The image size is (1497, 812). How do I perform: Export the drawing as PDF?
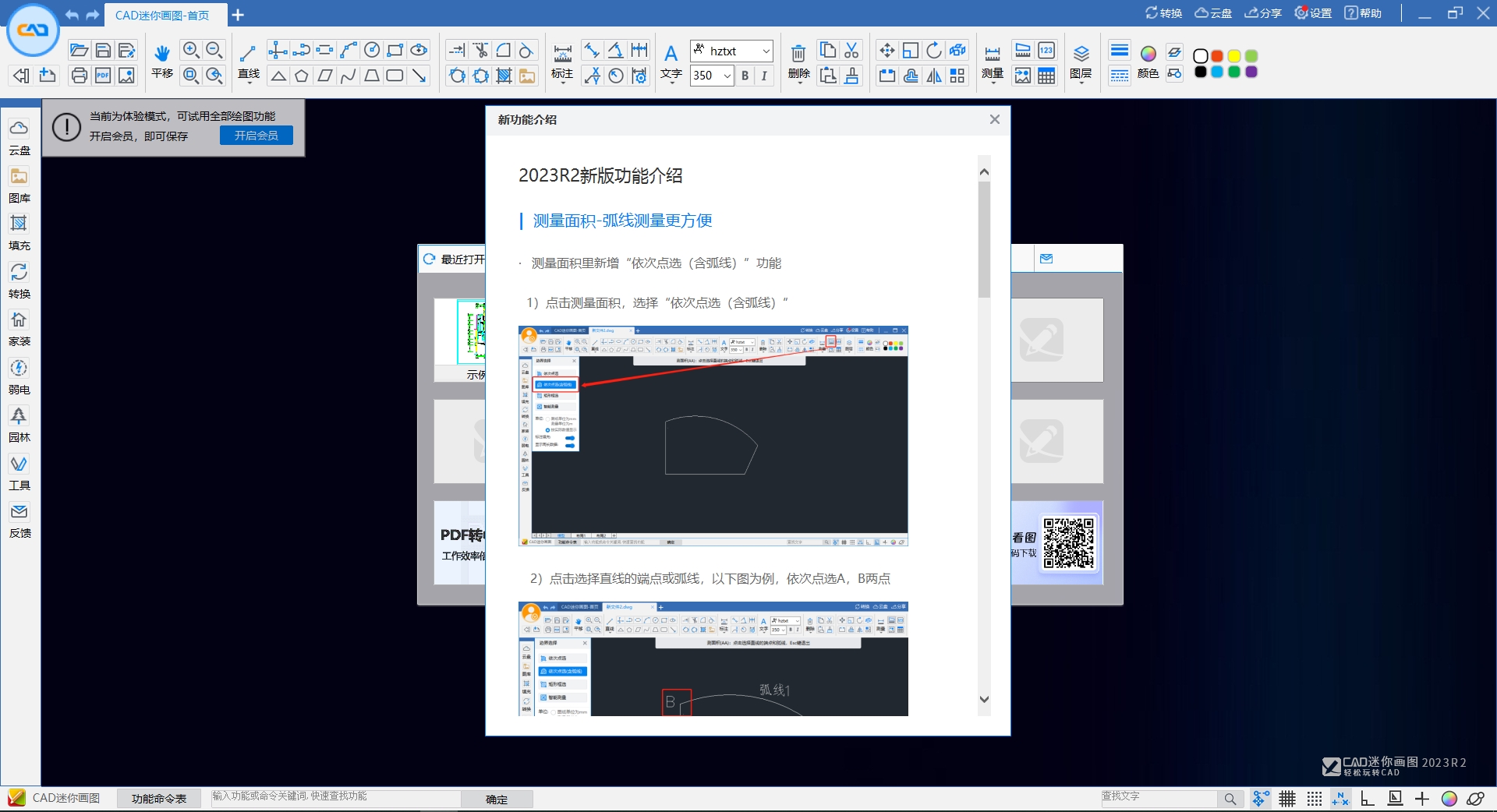click(x=102, y=76)
